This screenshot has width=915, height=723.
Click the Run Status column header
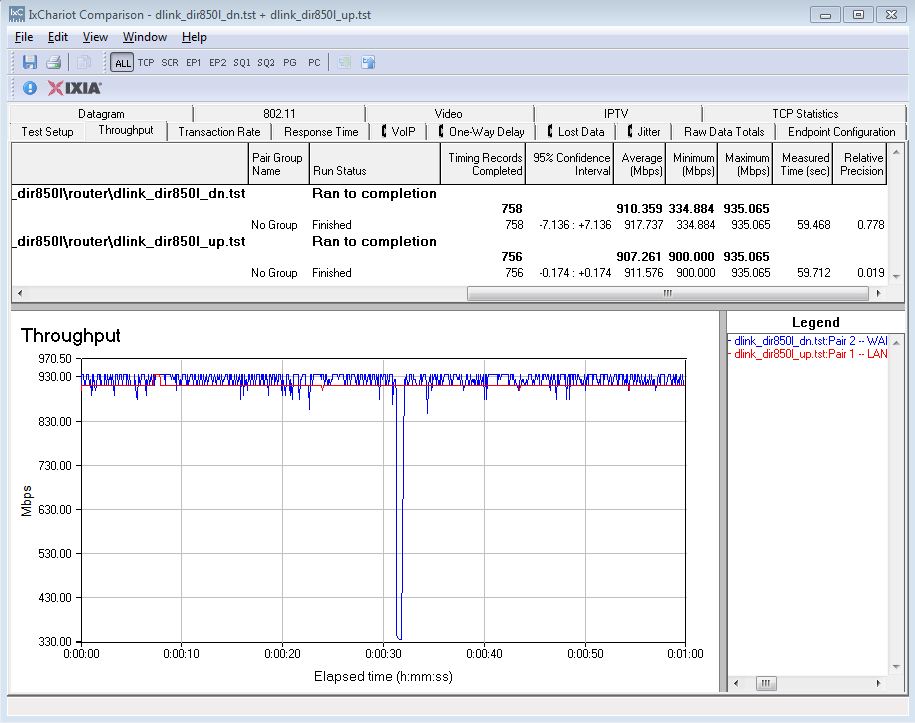pyautogui.click(x=375, y=164)
